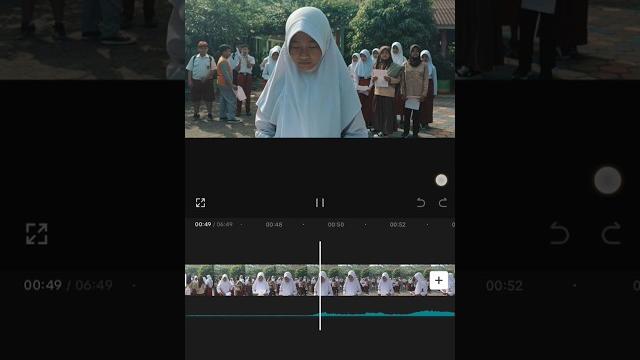Click the large blurred gray circle

pos(608,180)
